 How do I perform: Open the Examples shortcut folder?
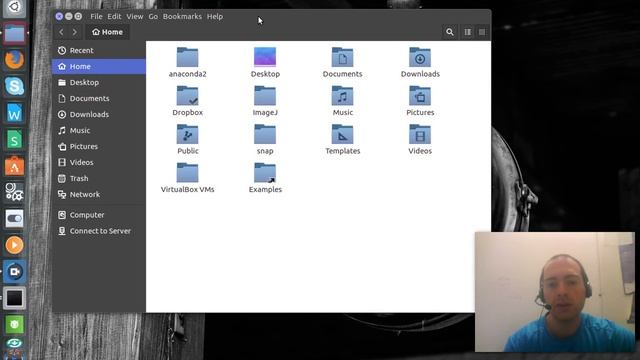(265, 173)
